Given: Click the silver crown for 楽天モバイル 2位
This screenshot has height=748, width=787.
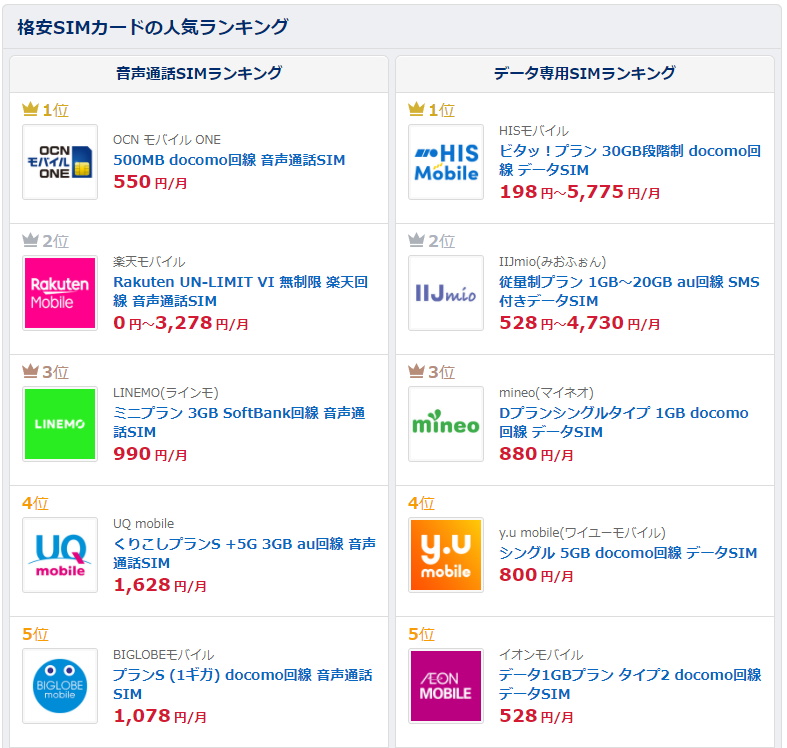Looking at the screenshot, I should 31,240.
